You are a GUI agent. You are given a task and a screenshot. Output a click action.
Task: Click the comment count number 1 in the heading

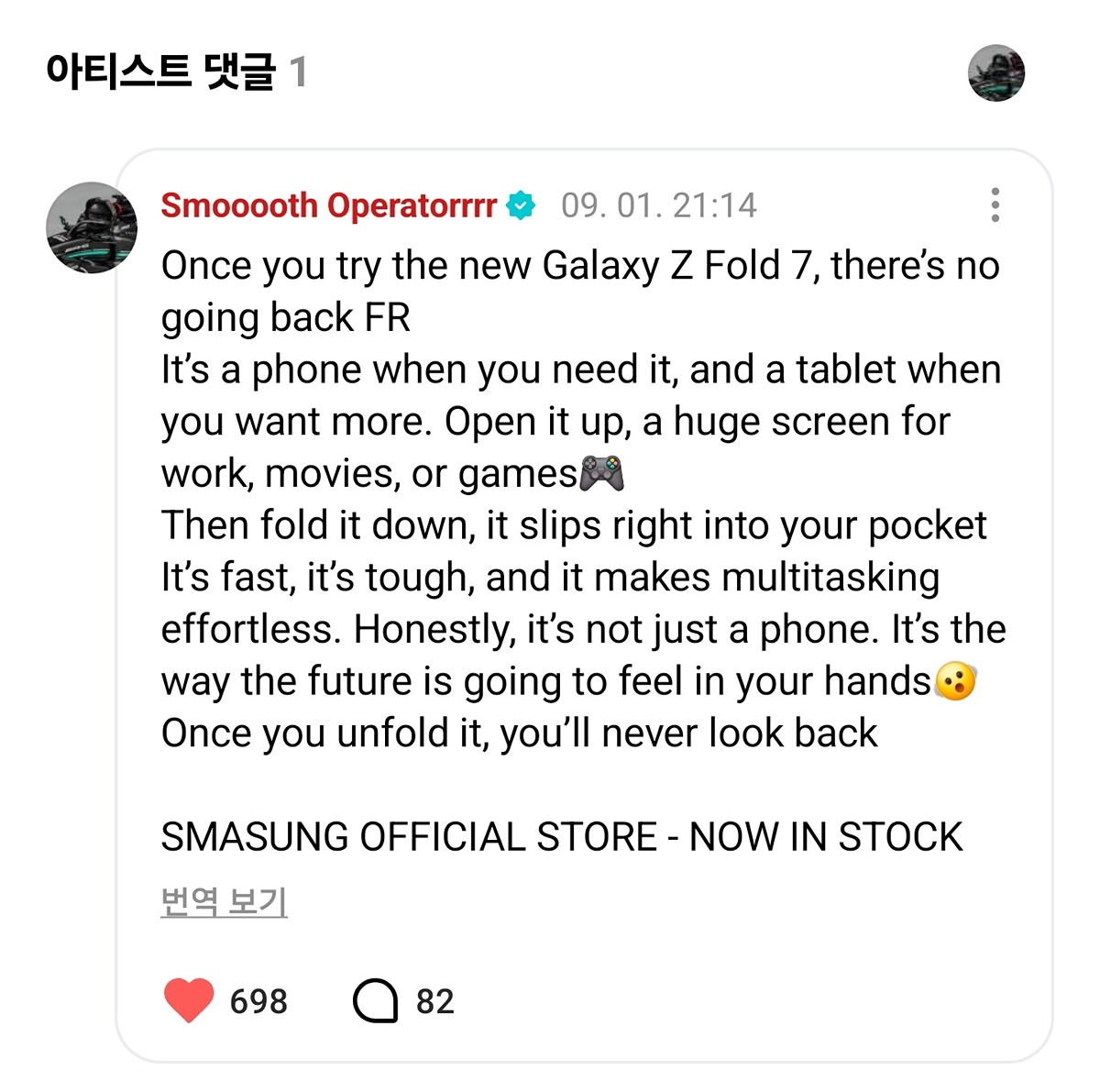(x=298, y=72)
